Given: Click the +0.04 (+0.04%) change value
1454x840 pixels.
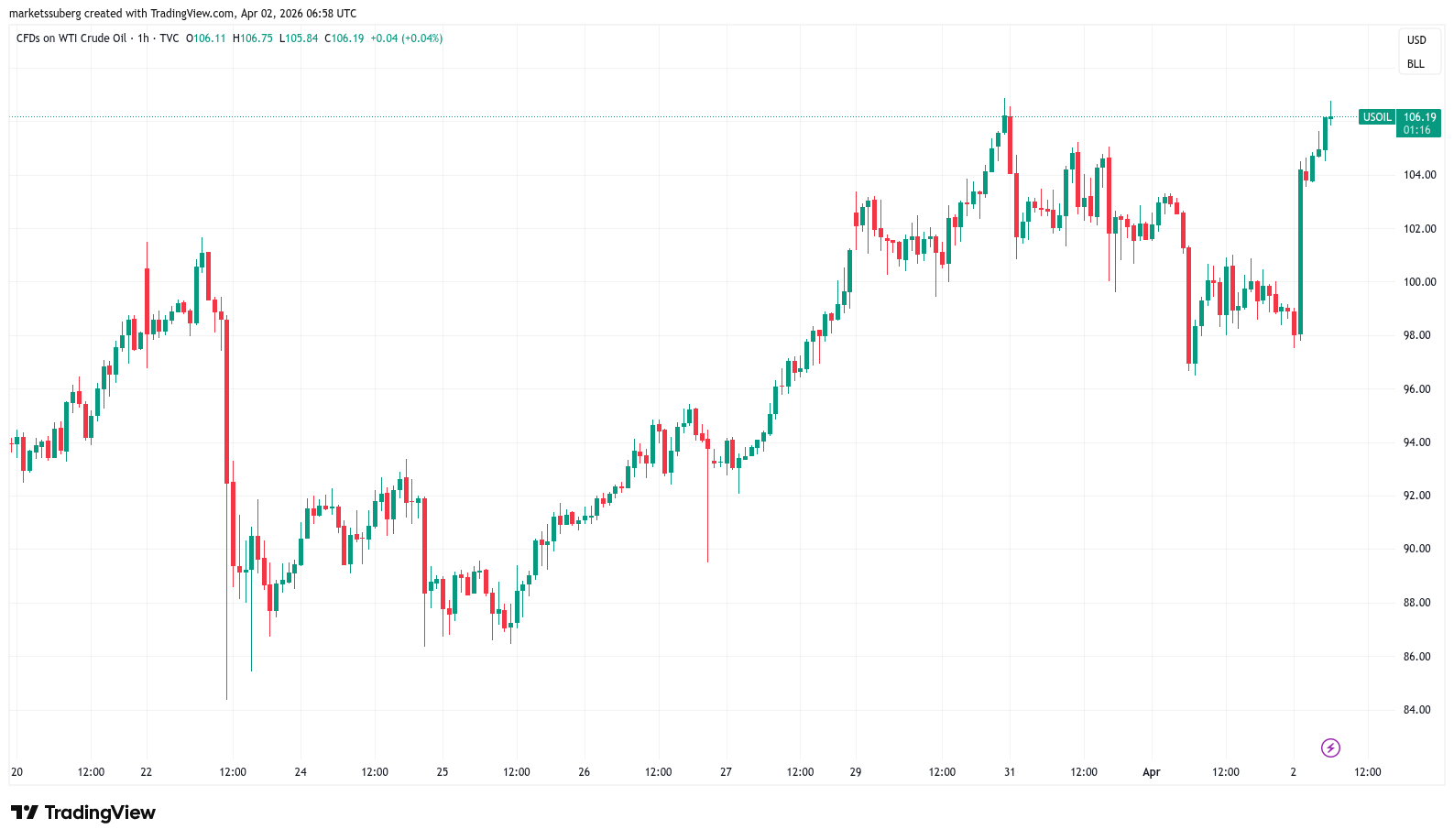Looking at the screenshot, I should click(x=406, y=38).
